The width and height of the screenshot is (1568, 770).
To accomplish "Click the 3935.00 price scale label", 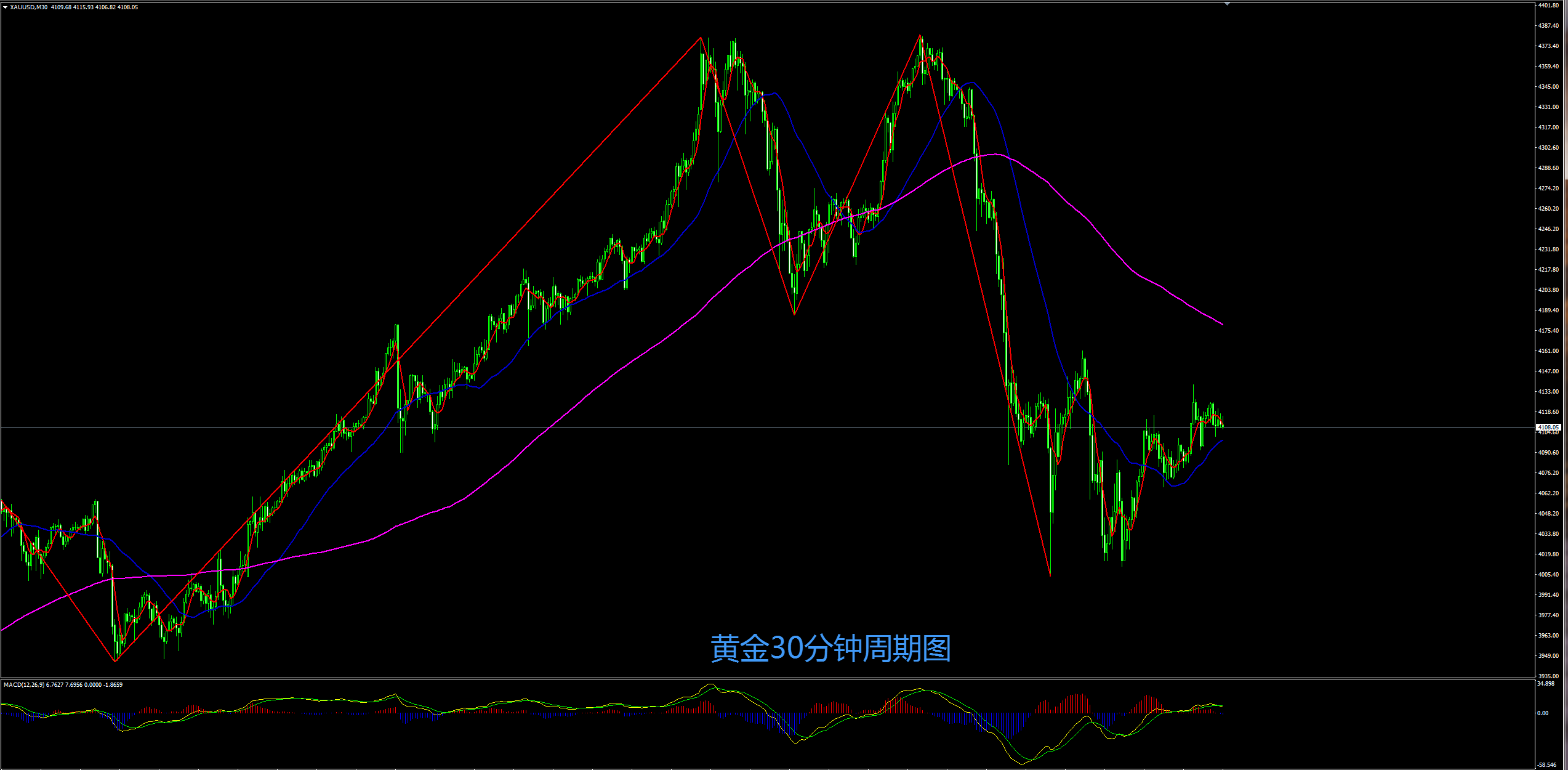I will tap(1548, 676).
